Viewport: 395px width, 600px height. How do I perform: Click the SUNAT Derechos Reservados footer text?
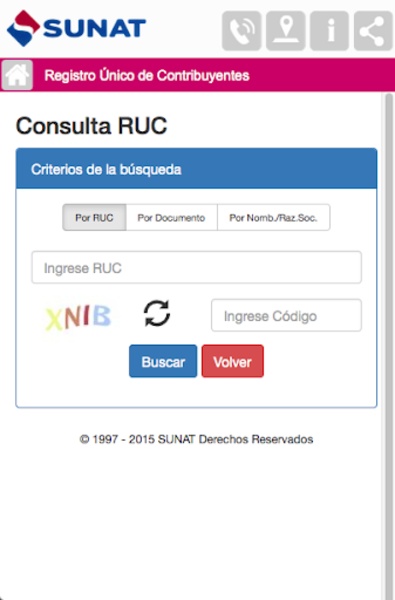coord(196,439)
